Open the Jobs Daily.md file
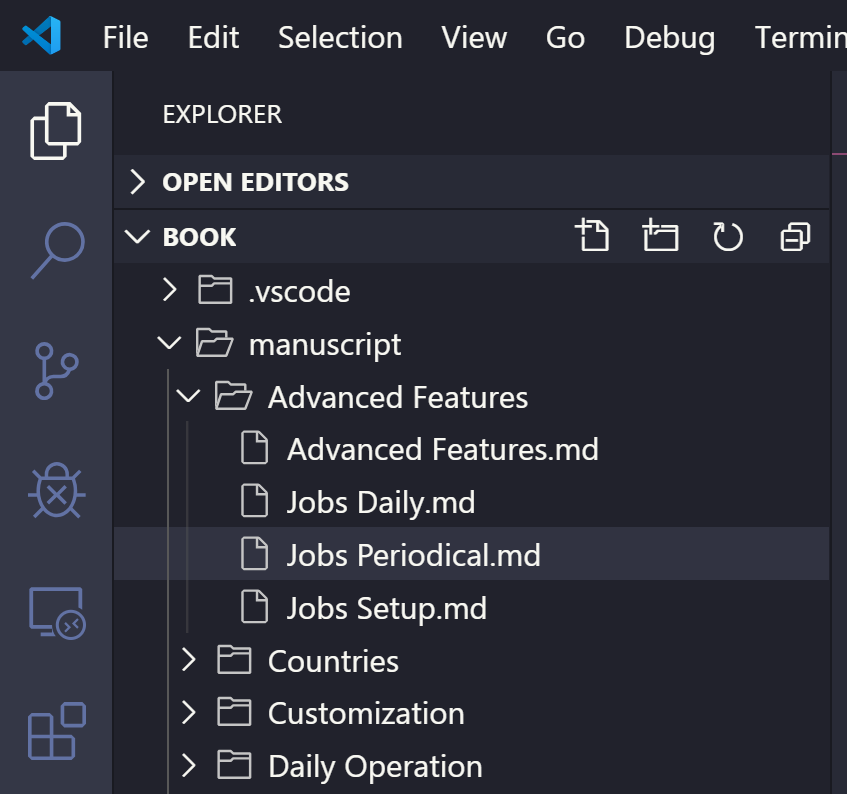847x794 pixels. pyautogui.click(x=471, y=502)
